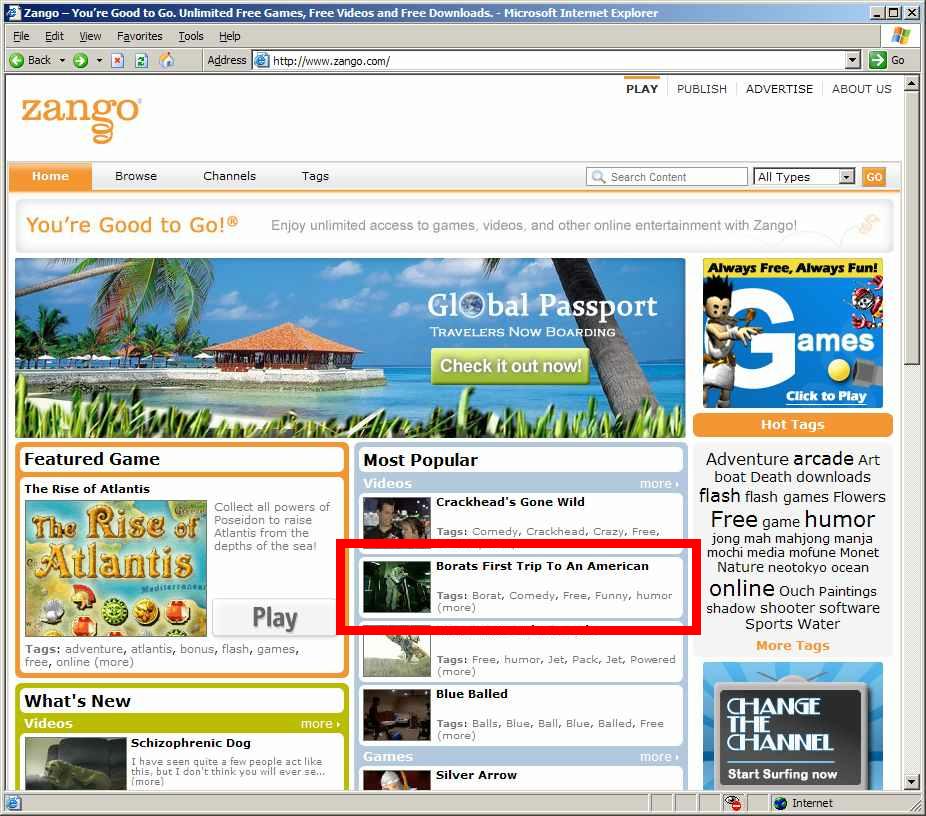The width and height of the screenshot is (926, 816).
Task: Open the Favorites menu
Action: pos(140,36)
